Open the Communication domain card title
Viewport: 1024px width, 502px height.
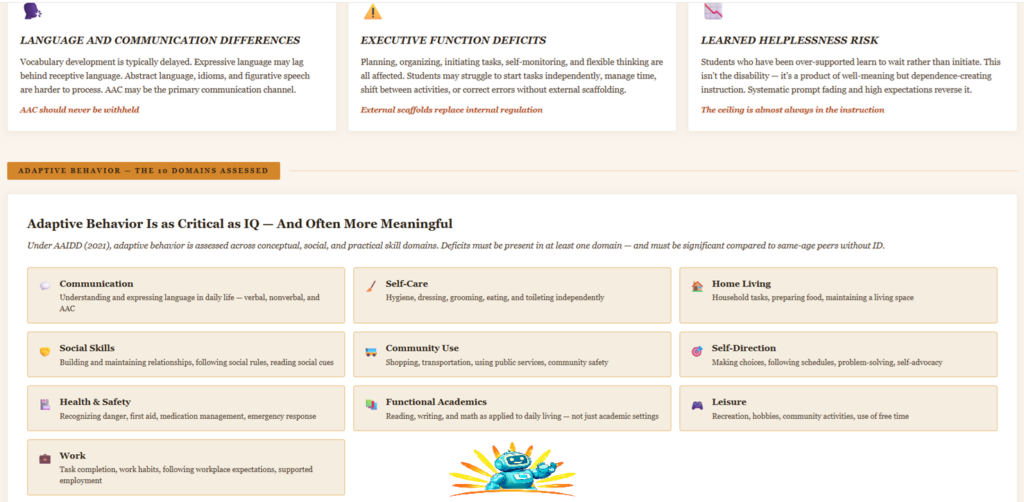tap(96, 284)
